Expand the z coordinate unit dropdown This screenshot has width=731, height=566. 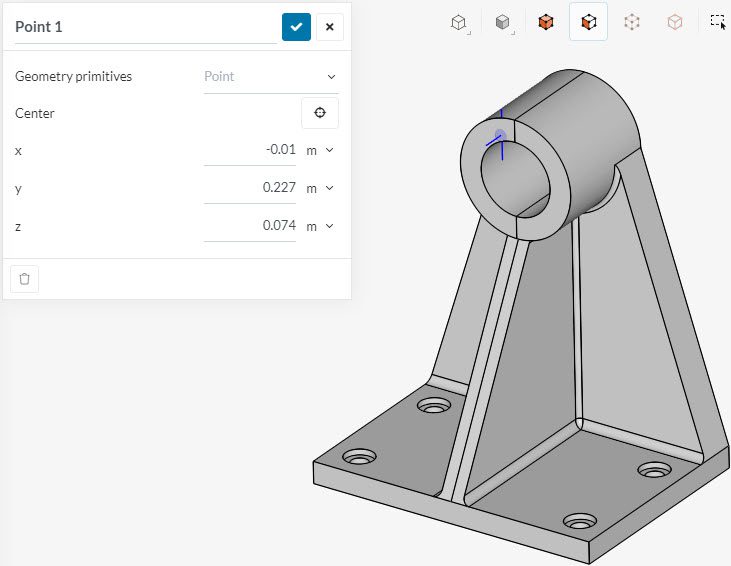pos(319,226)
